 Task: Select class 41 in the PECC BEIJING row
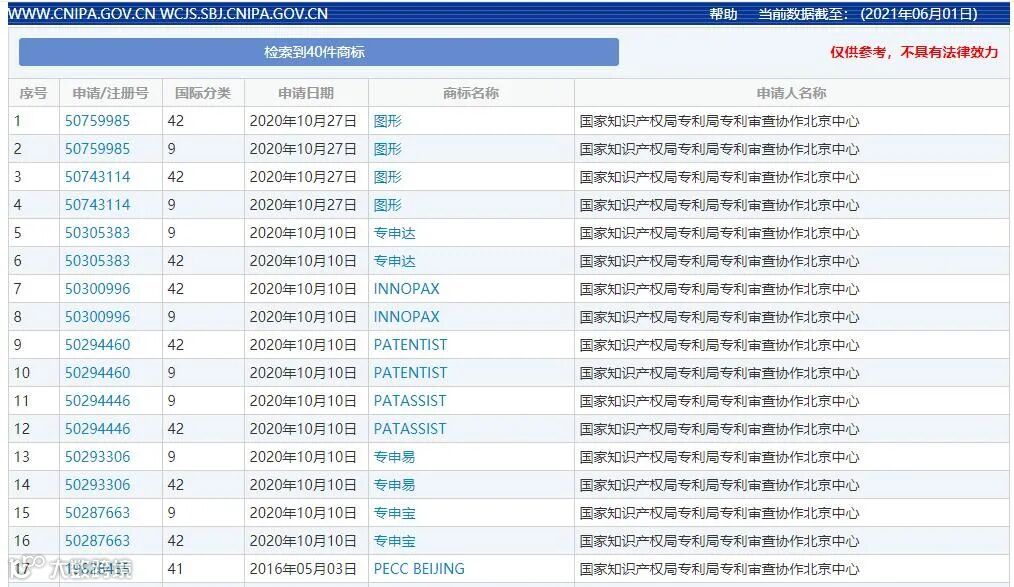click(x=175, y=569)
